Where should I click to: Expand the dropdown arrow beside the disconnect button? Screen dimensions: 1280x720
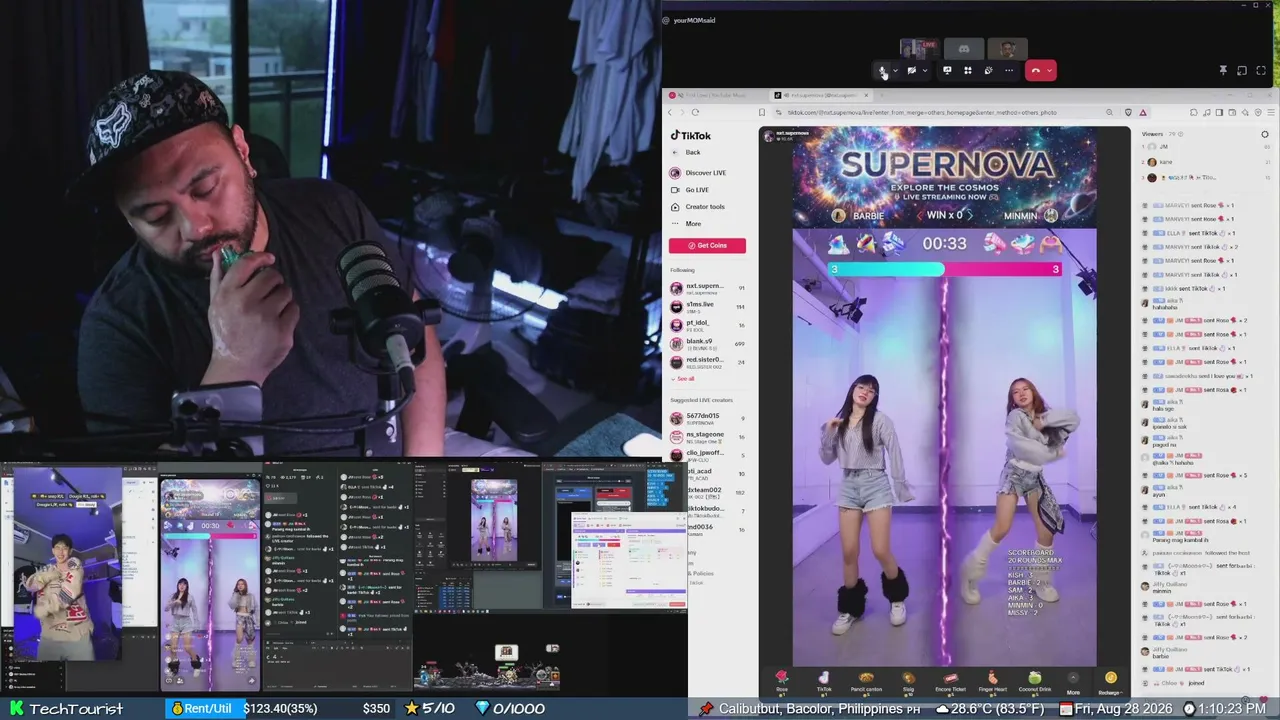pyautogui.click(x=1050, y=70)
